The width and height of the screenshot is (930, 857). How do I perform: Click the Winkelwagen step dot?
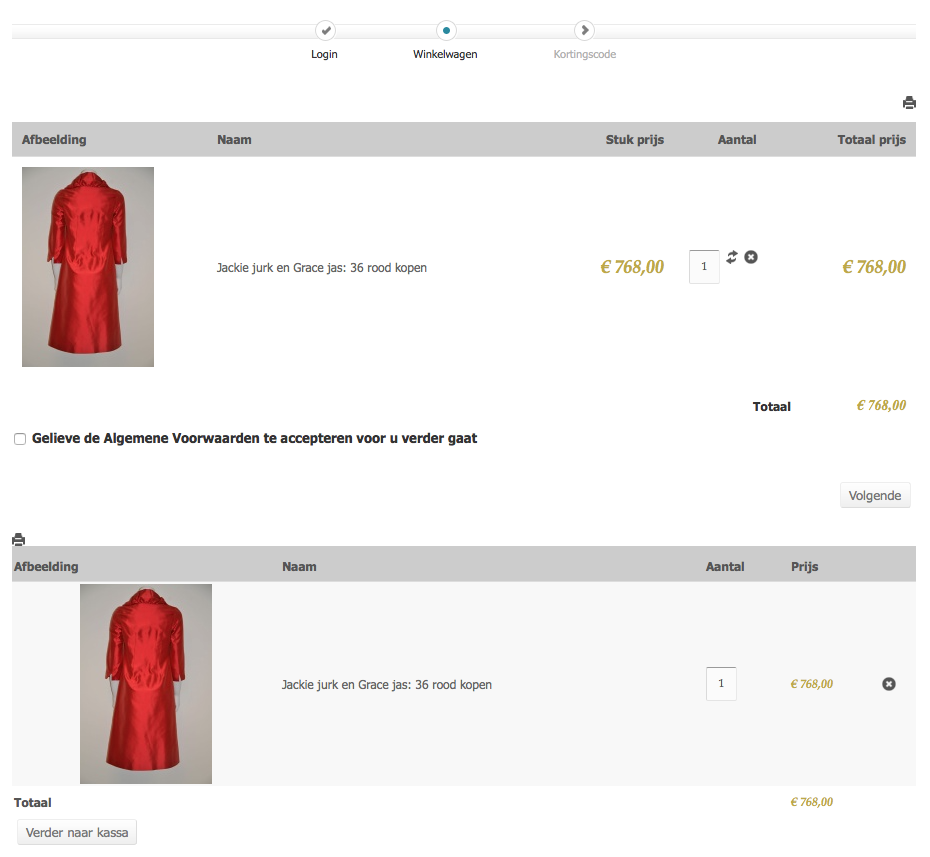[446, 30]
